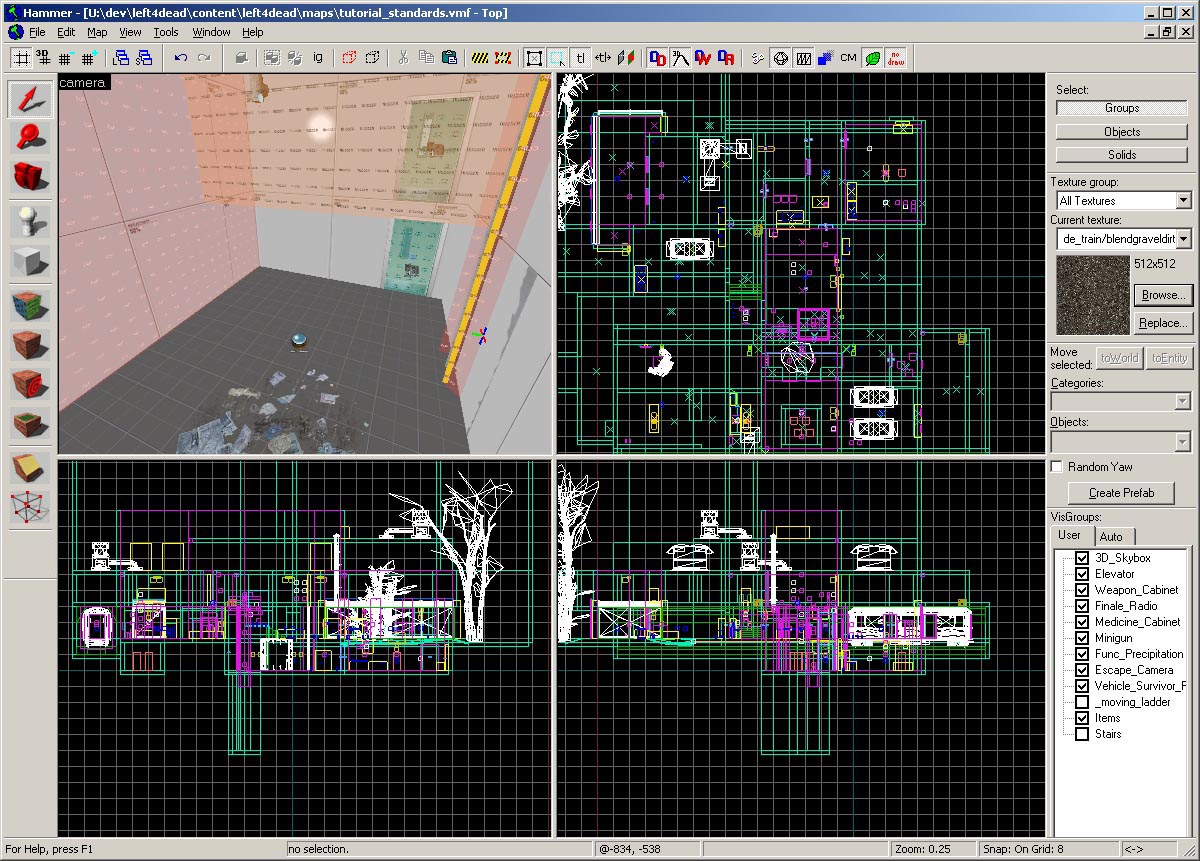Click the camera label in 3D viewport
Screen dimensions: 1200x861
(x=83, y=82)
